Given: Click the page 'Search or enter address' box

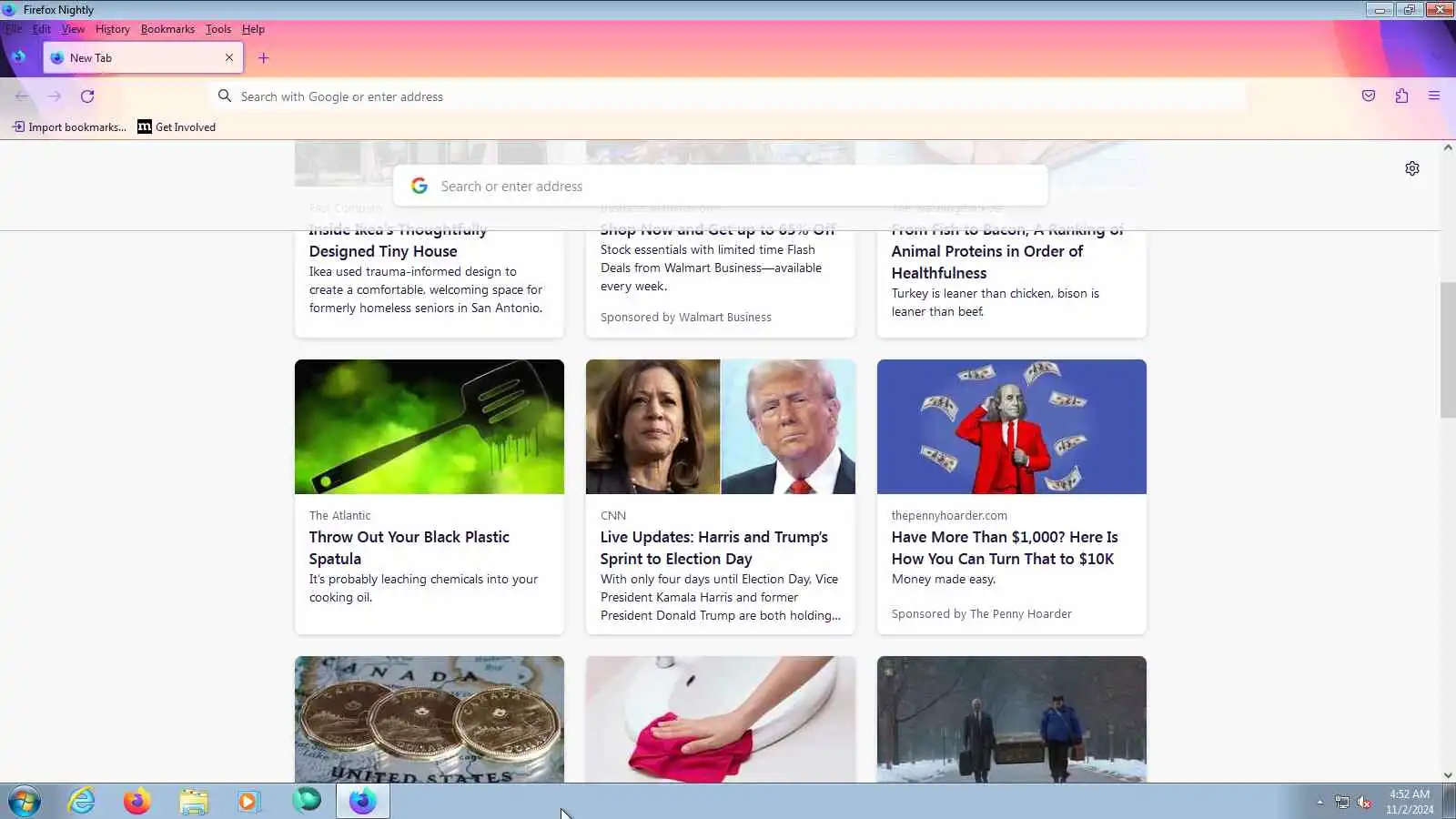Looking at the screenshot, I should click(721, 186).
